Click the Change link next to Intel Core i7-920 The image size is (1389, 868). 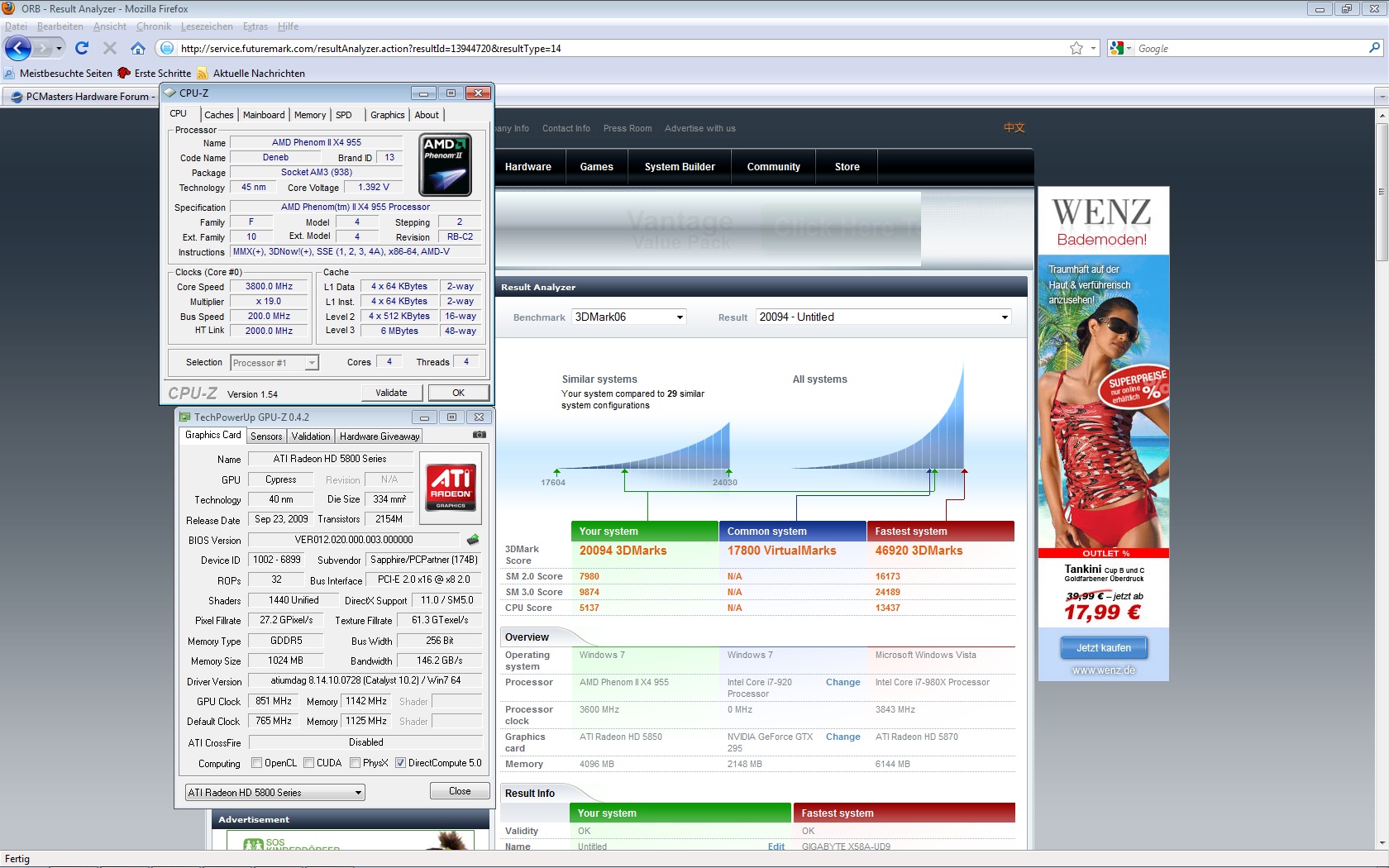tap(842, 682)
